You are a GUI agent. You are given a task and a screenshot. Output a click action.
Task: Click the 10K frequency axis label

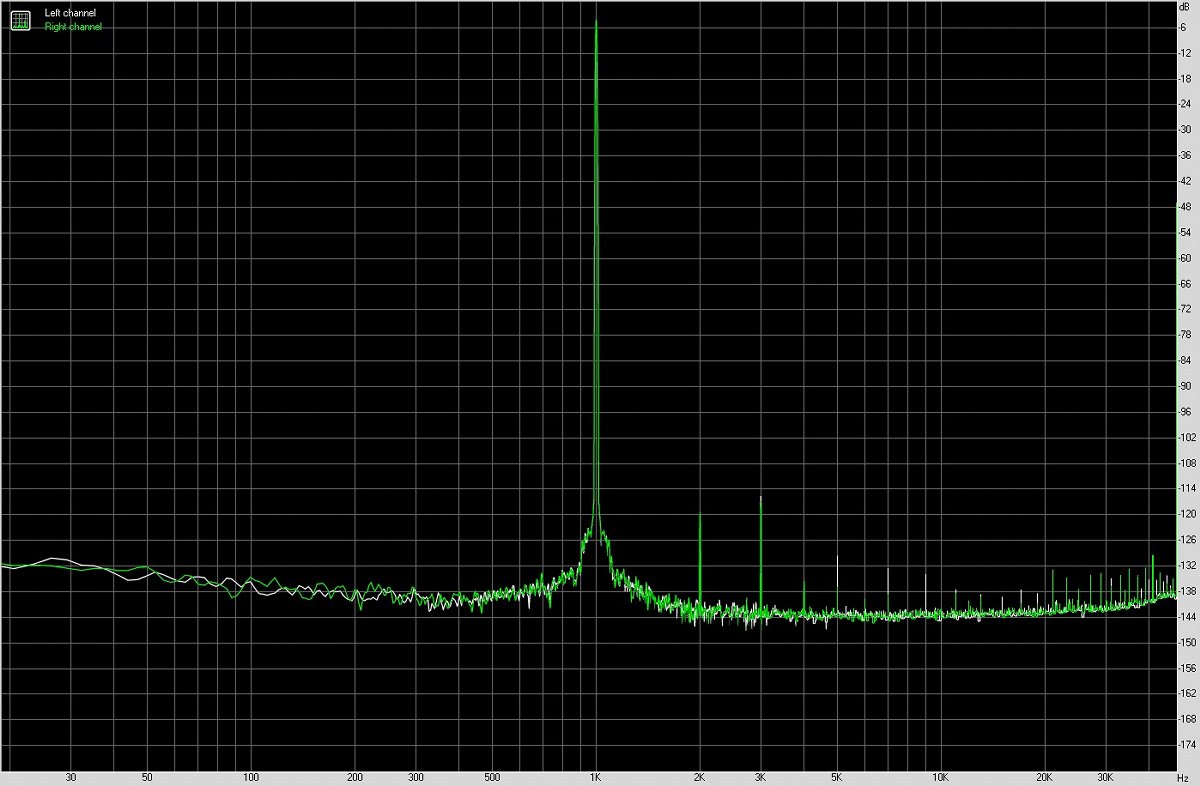pyautogui.click(x=941, y=776)
